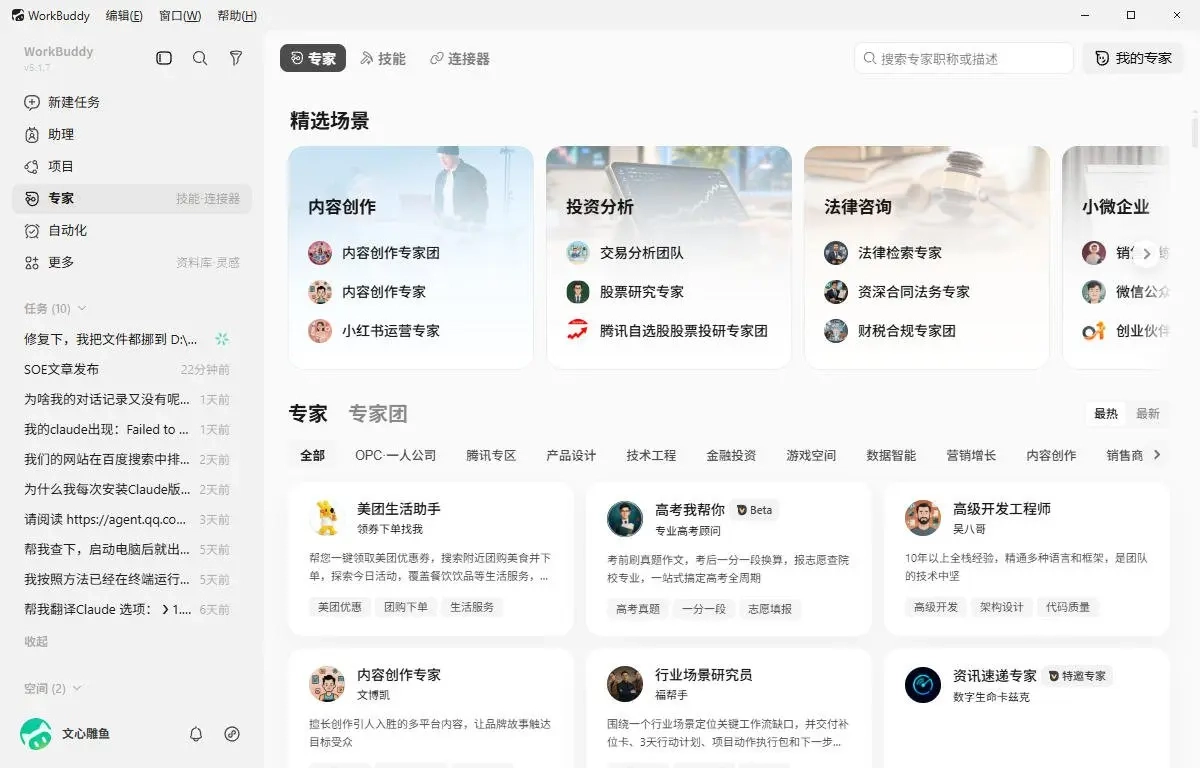The height and width of the screenshot is (768, 1200).
Task: Click the filter funnel icon in sidebar
Action: coord(236,58)
